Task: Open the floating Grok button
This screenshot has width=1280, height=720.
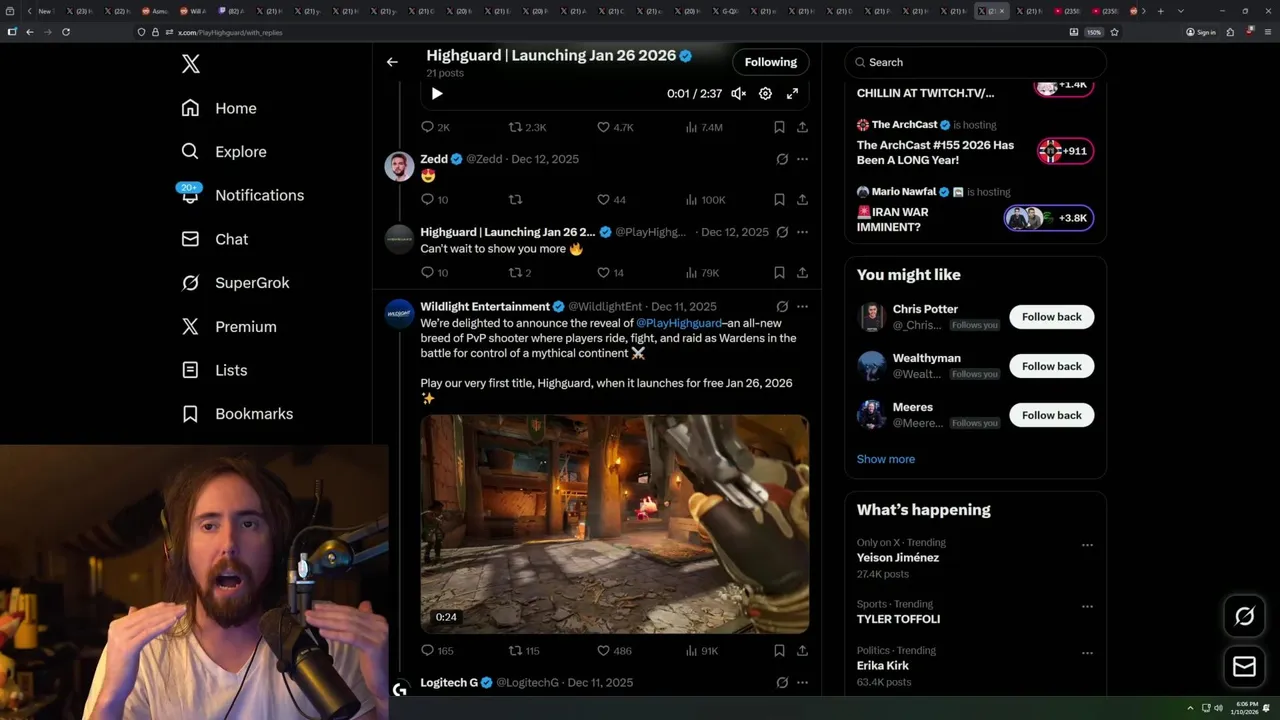Action: click(1245, 617)
